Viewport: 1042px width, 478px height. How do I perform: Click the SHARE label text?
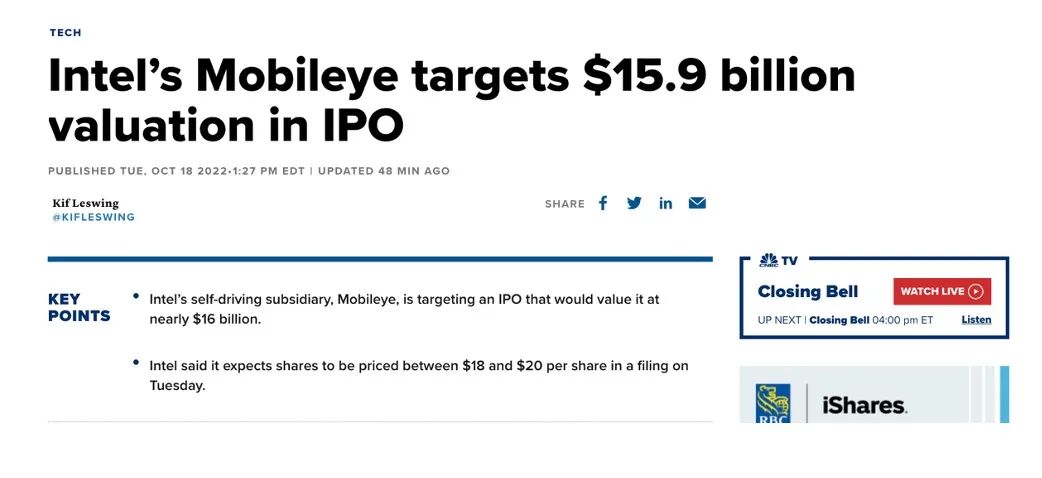[x=564, y=204]
